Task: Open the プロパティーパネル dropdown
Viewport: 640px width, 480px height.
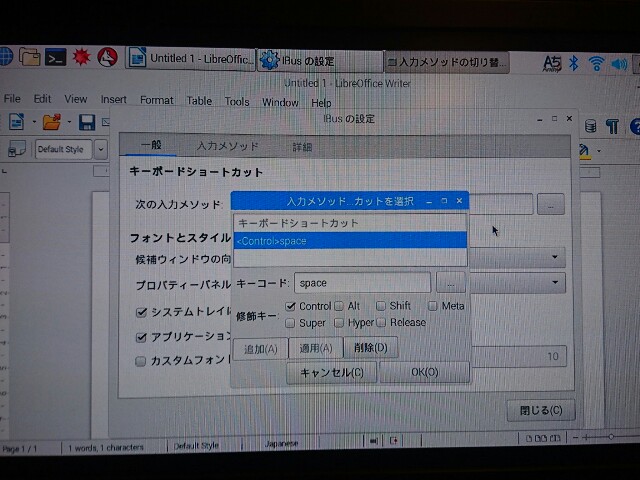Action: click(x=517, y=282)
